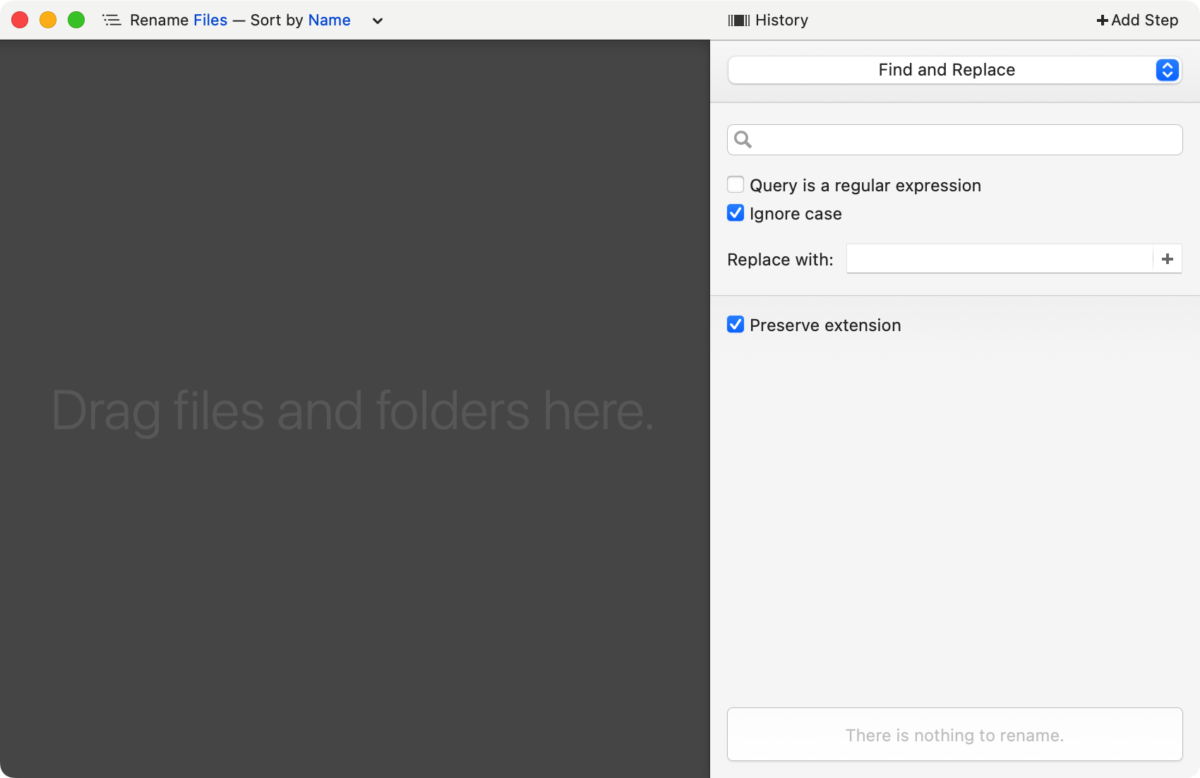1200x778 pixels.
Task: Click into the Replace with field
Action: tap(1000, 259)
